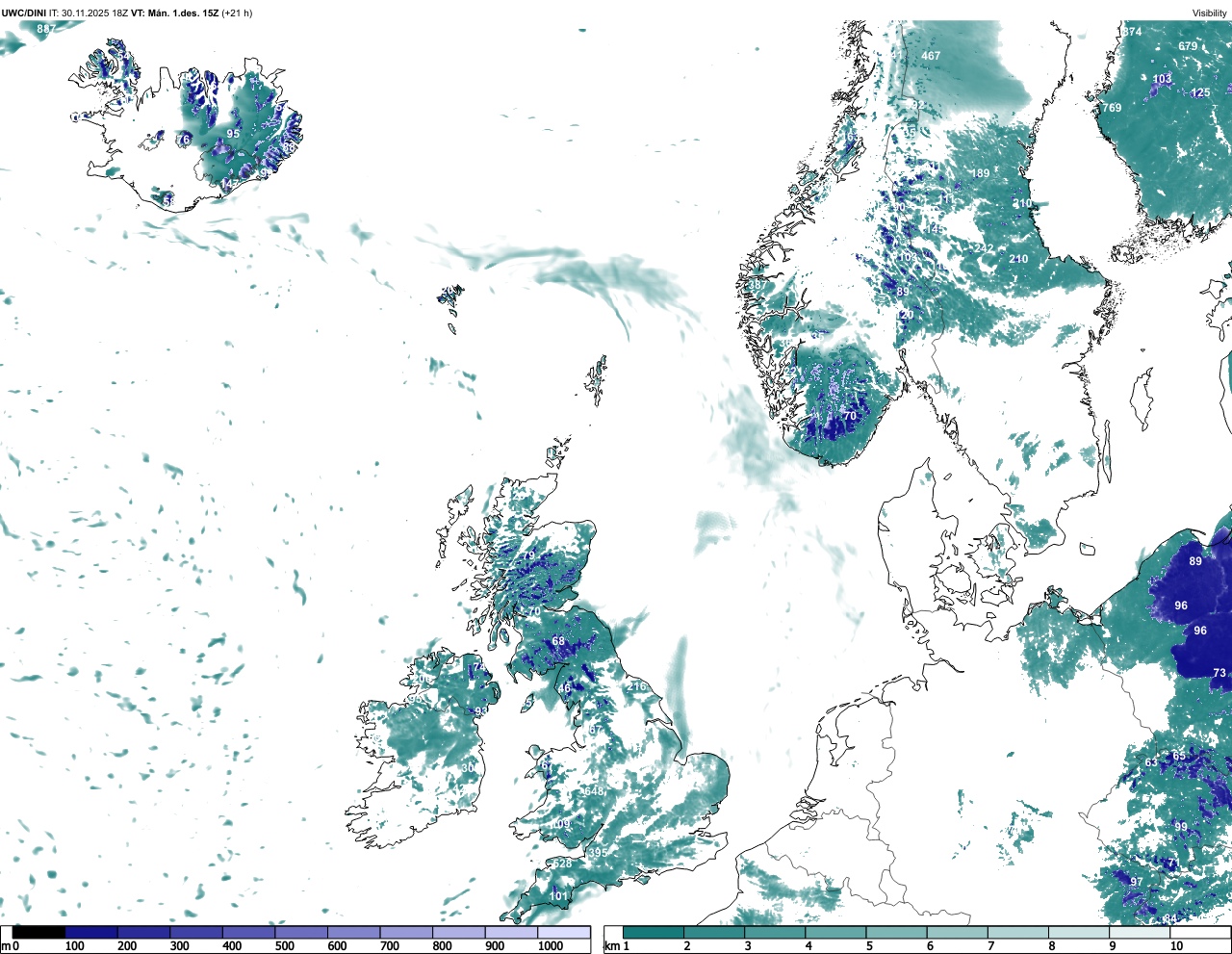Click the "95" value over Iceland

233,134
